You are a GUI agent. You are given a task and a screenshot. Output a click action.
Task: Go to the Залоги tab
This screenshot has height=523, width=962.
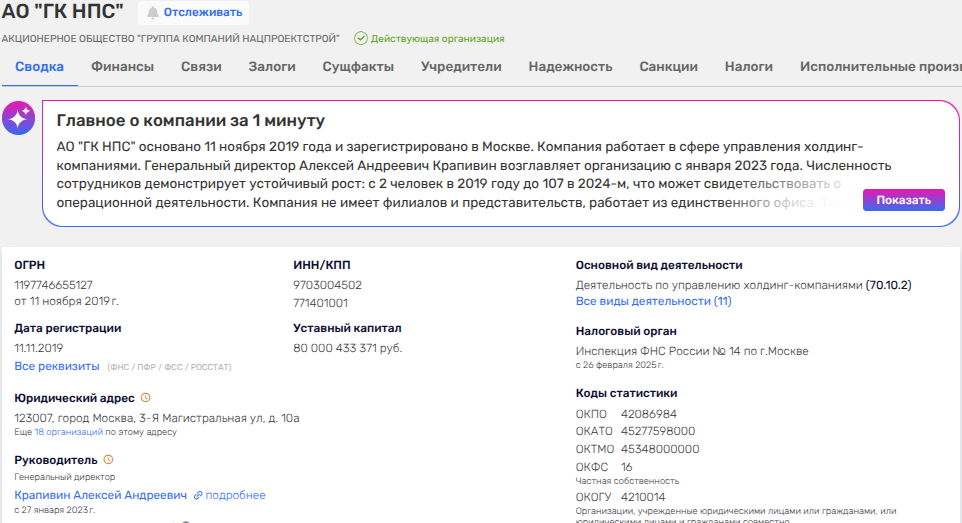(x=271, y=67)
